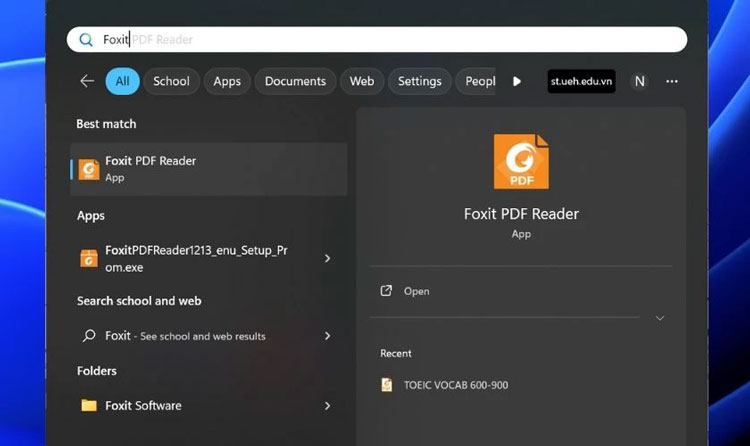
Task: Click the search magnifier icon in search box
Action: click(x=86, y=40)
